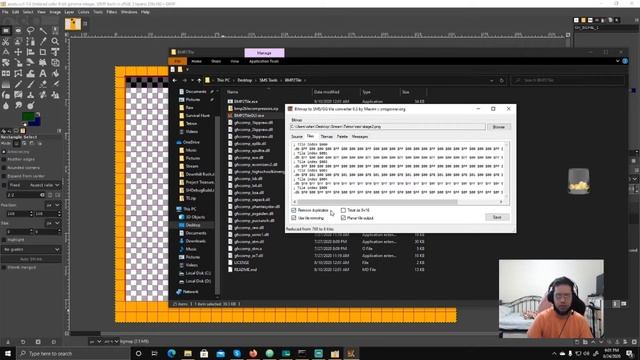Click the Save button in converter

pyautogui.click(x=497, y=217)
